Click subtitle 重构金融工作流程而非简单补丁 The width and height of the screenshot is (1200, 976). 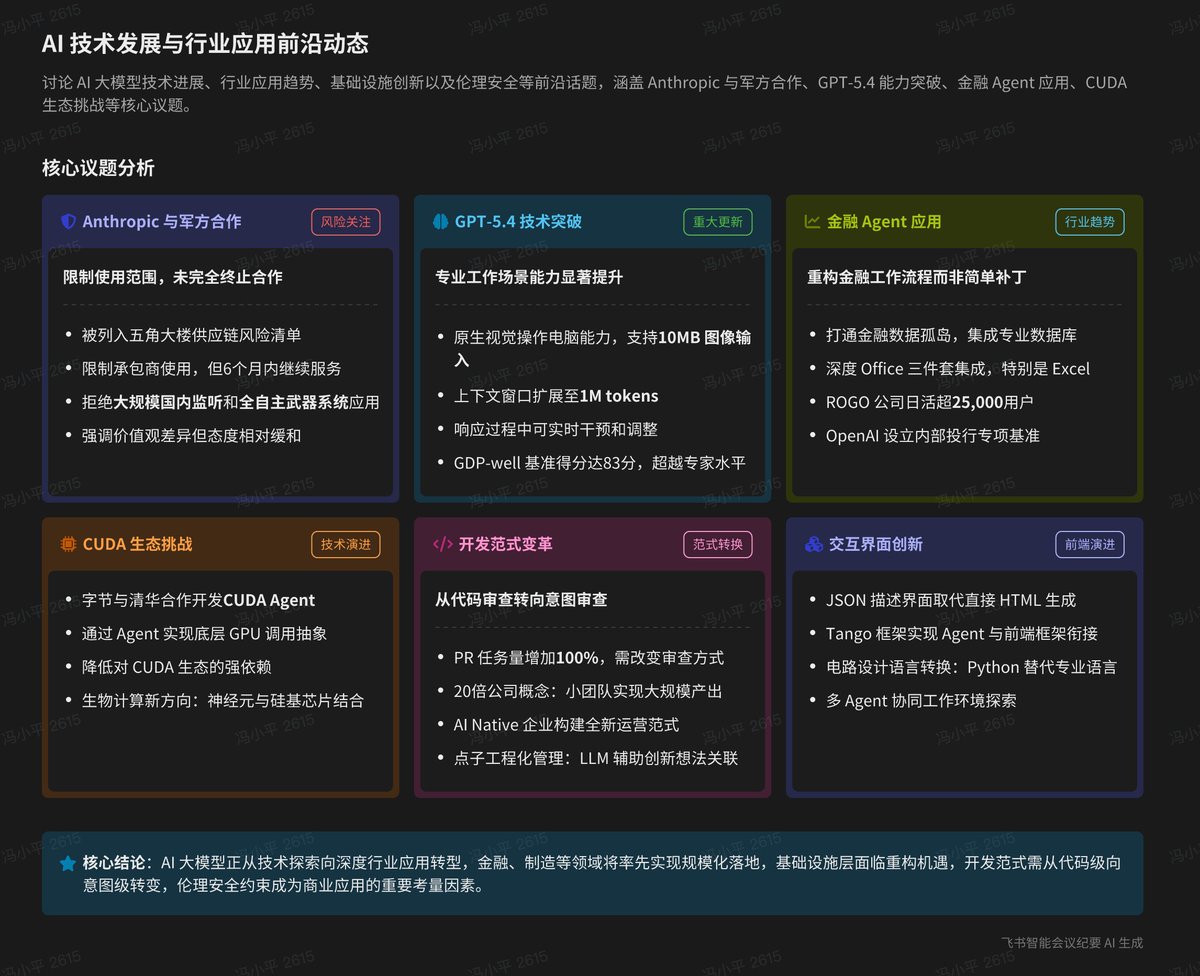pyautogui.click(x=917, y=277)
